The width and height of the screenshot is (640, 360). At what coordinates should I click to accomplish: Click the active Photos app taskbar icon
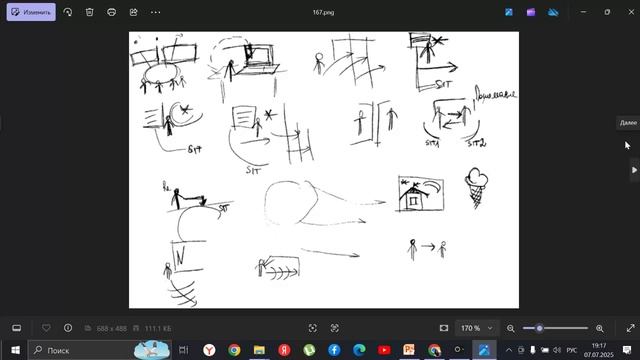484,350
